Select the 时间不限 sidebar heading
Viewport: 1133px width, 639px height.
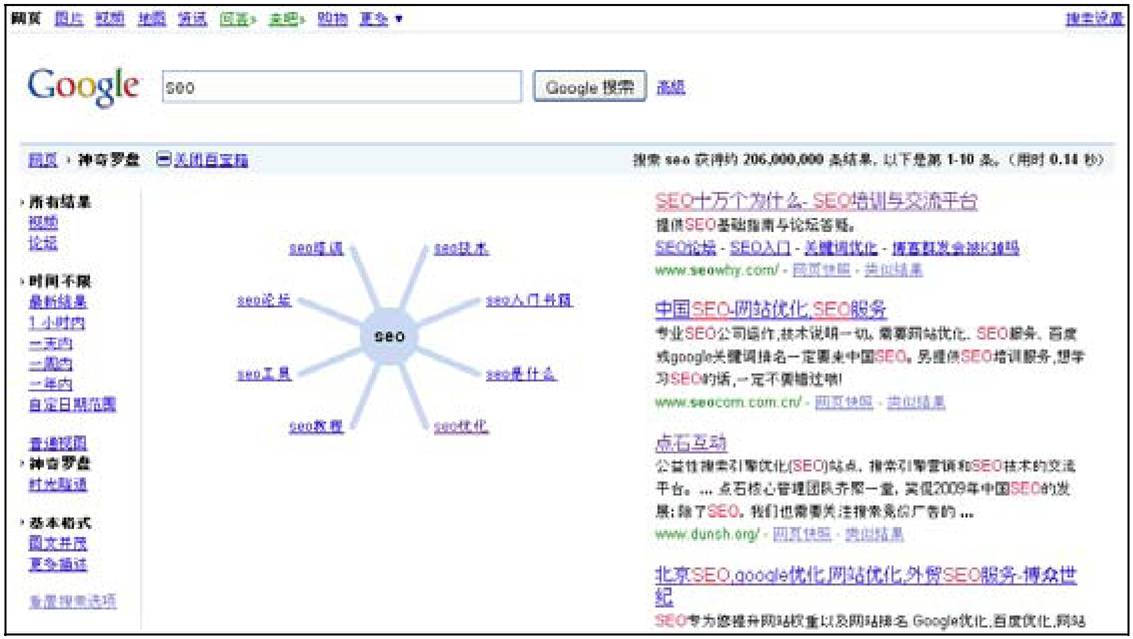click(59, 281)
